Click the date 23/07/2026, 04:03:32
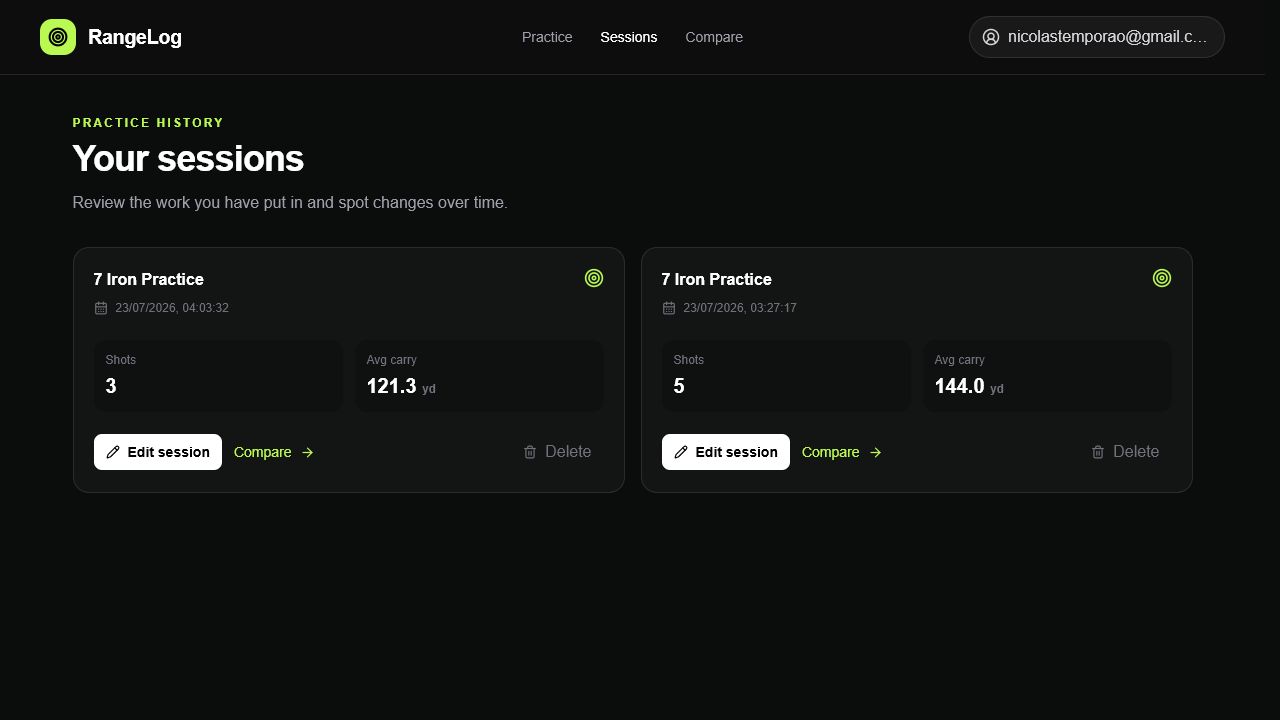The width and height of the screenshot is (1280, 720). [x=172, y=308]
